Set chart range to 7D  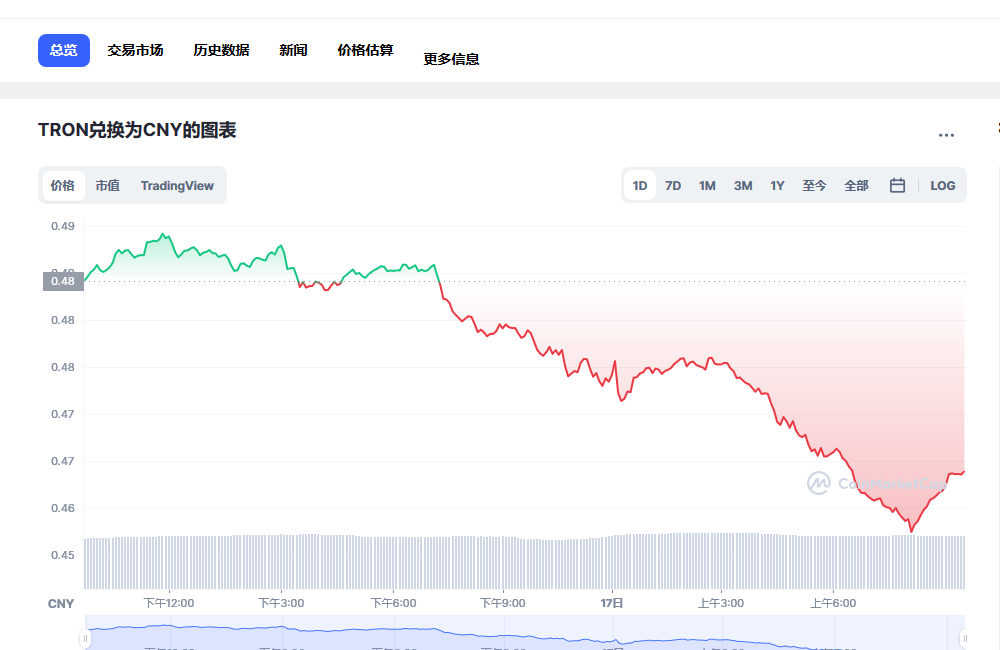coord(673,186)
